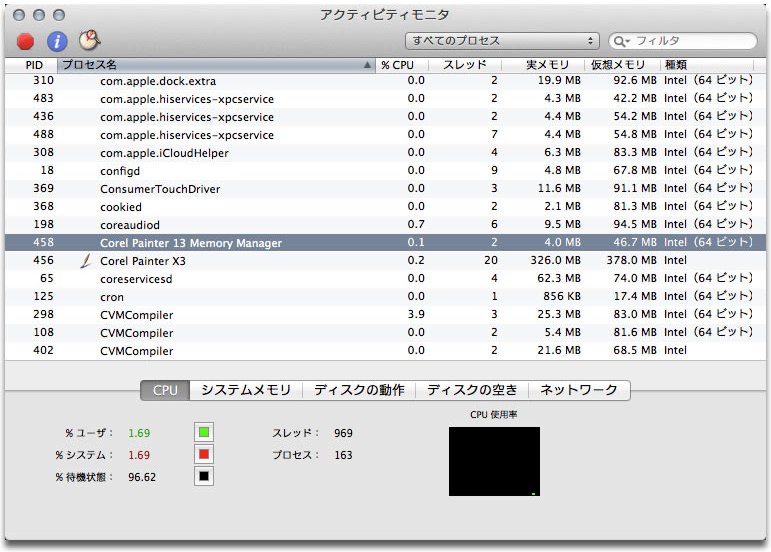This screenshot has width=771, height=552.
Task: Click the Sample Process stethoscope icon
Action: [x=89, y=40]
